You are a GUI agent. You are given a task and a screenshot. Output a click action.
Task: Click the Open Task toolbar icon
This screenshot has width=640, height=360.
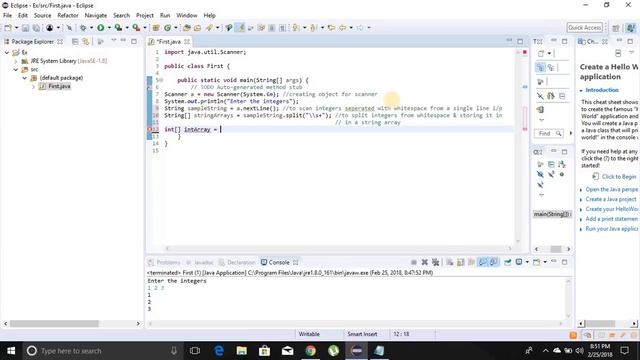tap(198, 28)
